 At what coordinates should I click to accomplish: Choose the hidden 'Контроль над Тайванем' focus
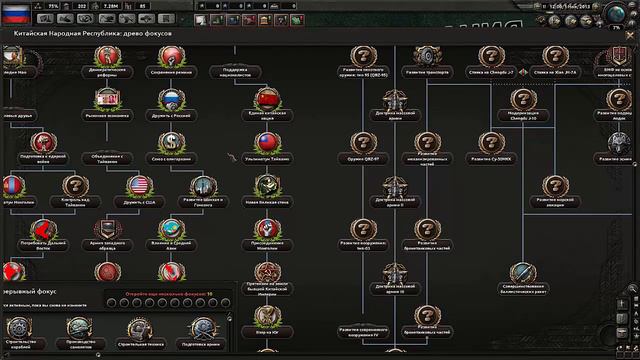tap(76, 187)
